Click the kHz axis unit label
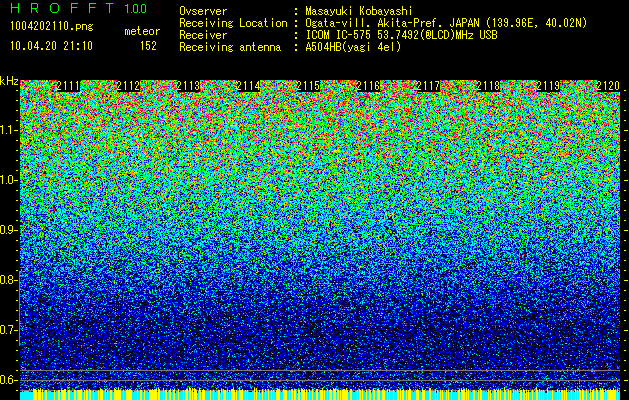Screen dimensions: 629x400 (9, 81)
